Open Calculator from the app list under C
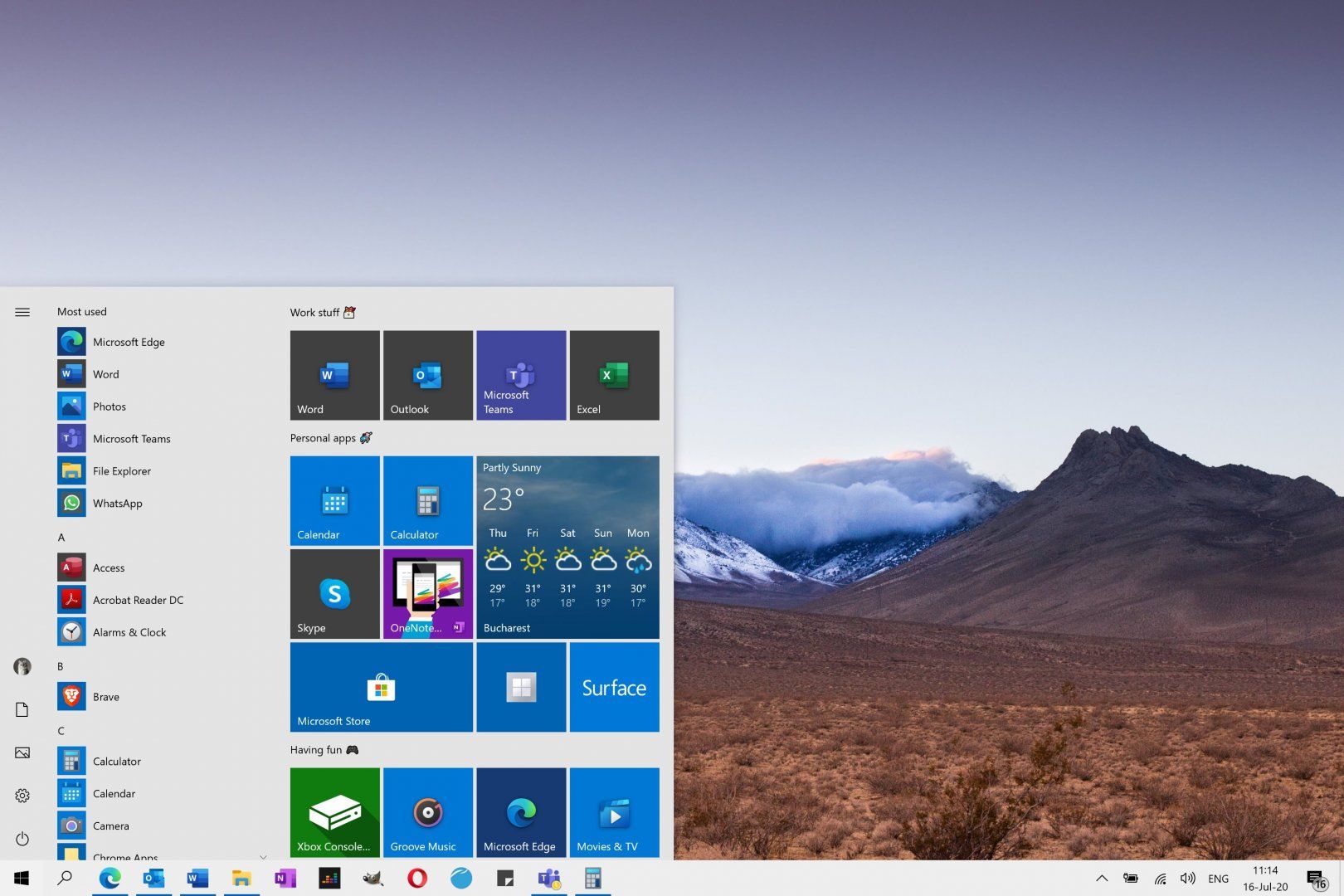This screenshot has height=896, width=1344. coord(162,762)
